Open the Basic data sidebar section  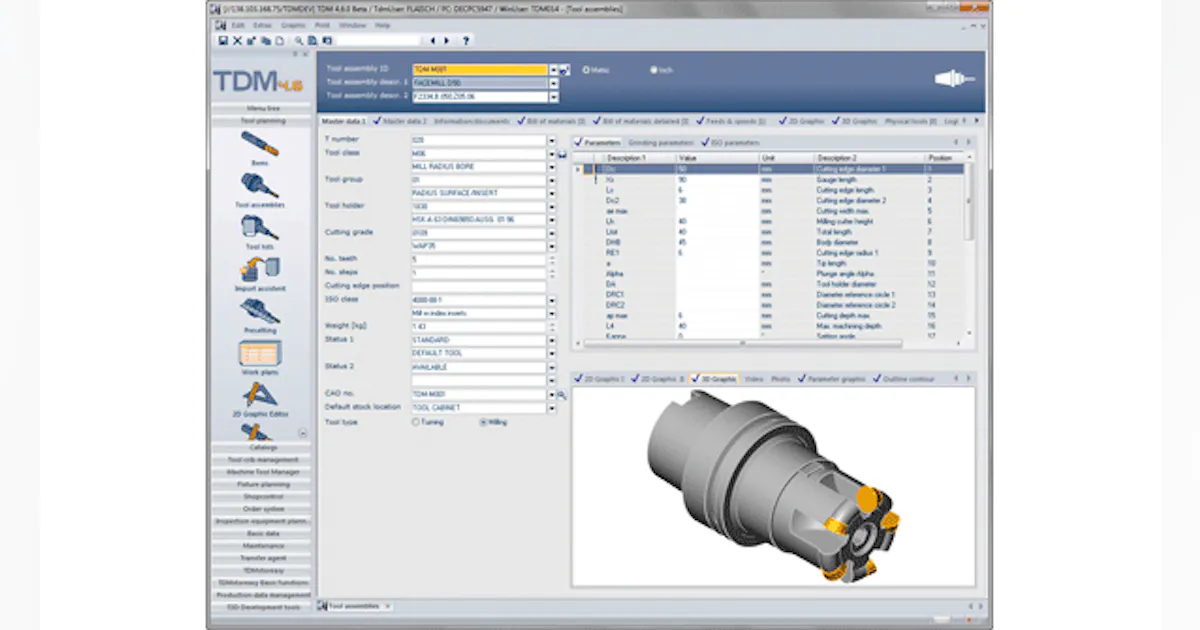[263, 533]
